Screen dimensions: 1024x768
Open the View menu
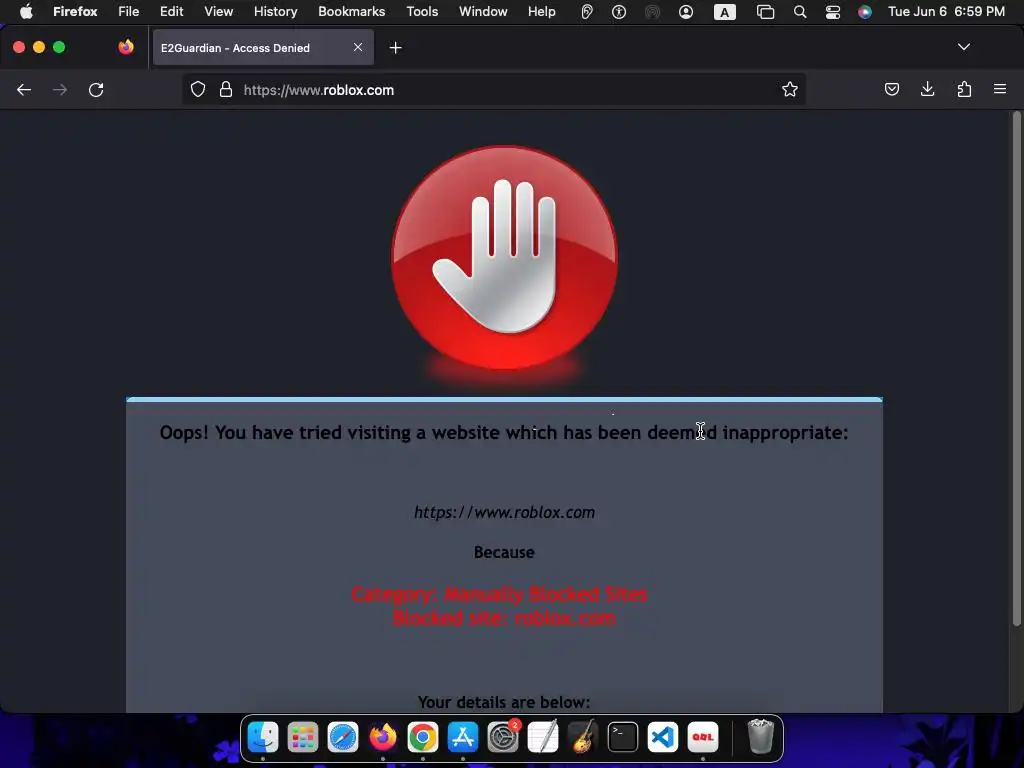tap(218, 11)
